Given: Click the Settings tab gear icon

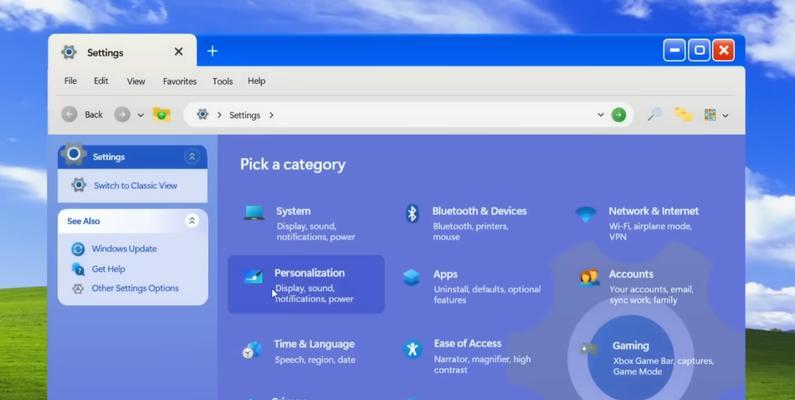Looking at the screenshot, I should 69,52.
